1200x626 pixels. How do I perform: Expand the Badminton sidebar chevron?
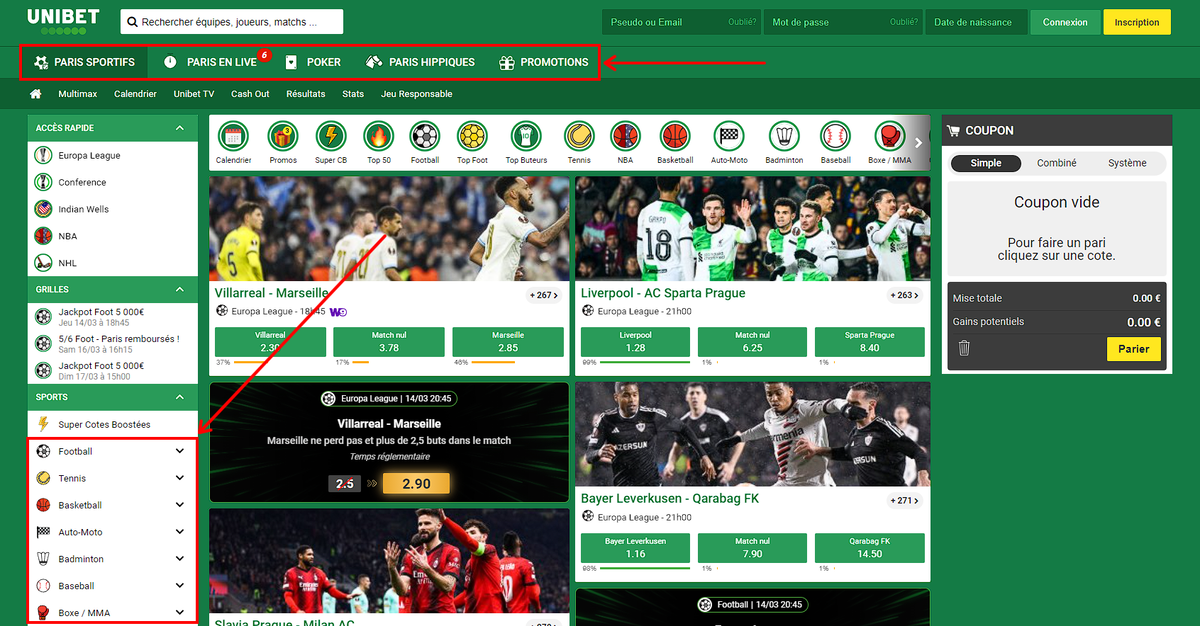coord(180,558)
